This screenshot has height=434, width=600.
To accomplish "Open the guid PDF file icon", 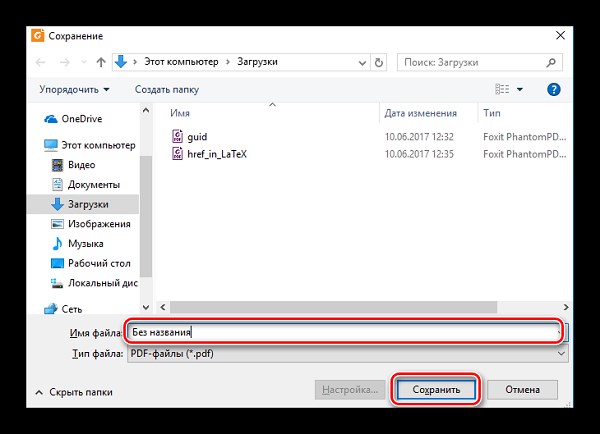I will pyautogui.click(x=177, y=136).
